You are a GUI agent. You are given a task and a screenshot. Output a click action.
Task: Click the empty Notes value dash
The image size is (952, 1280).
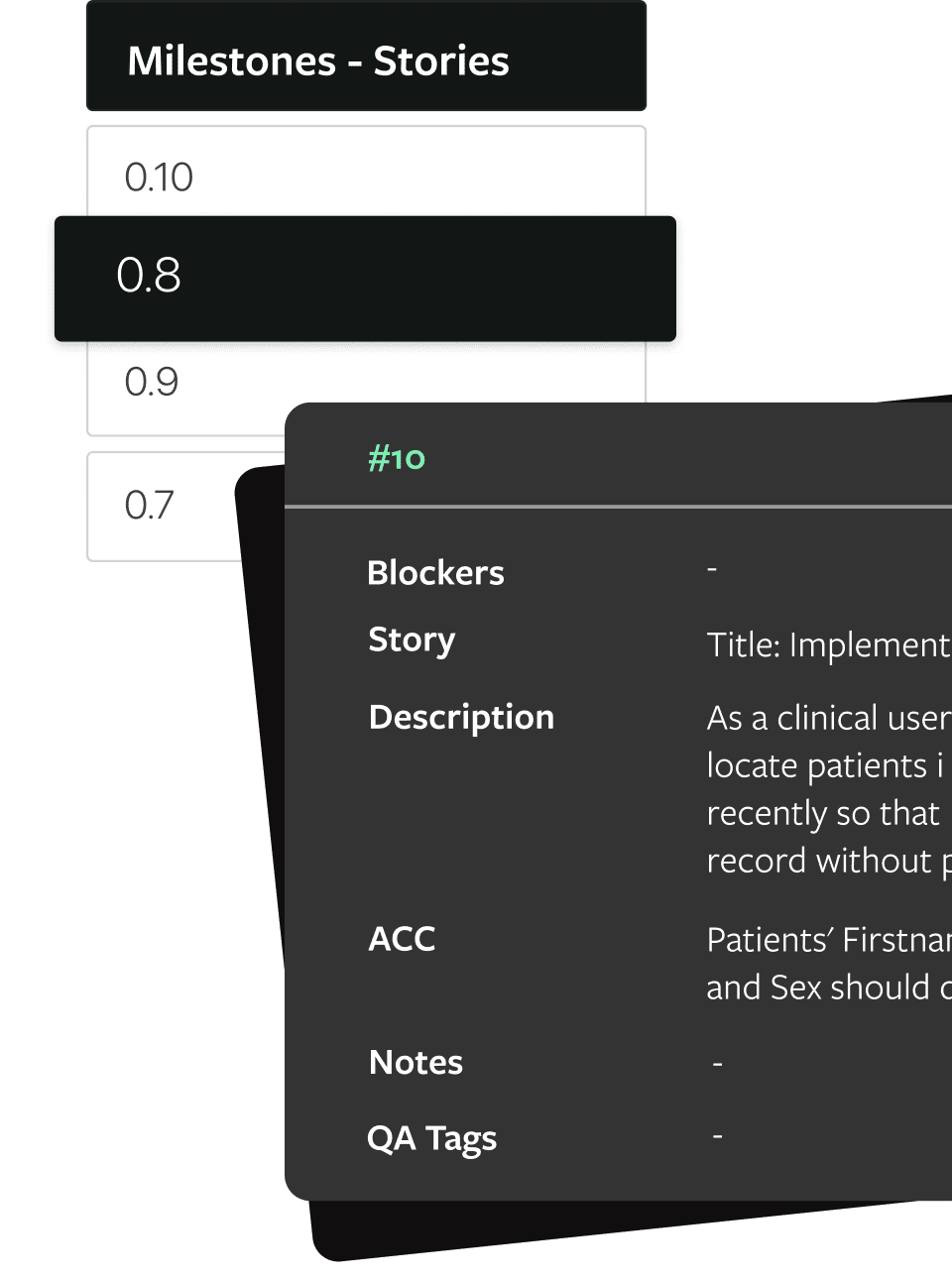717,1064
